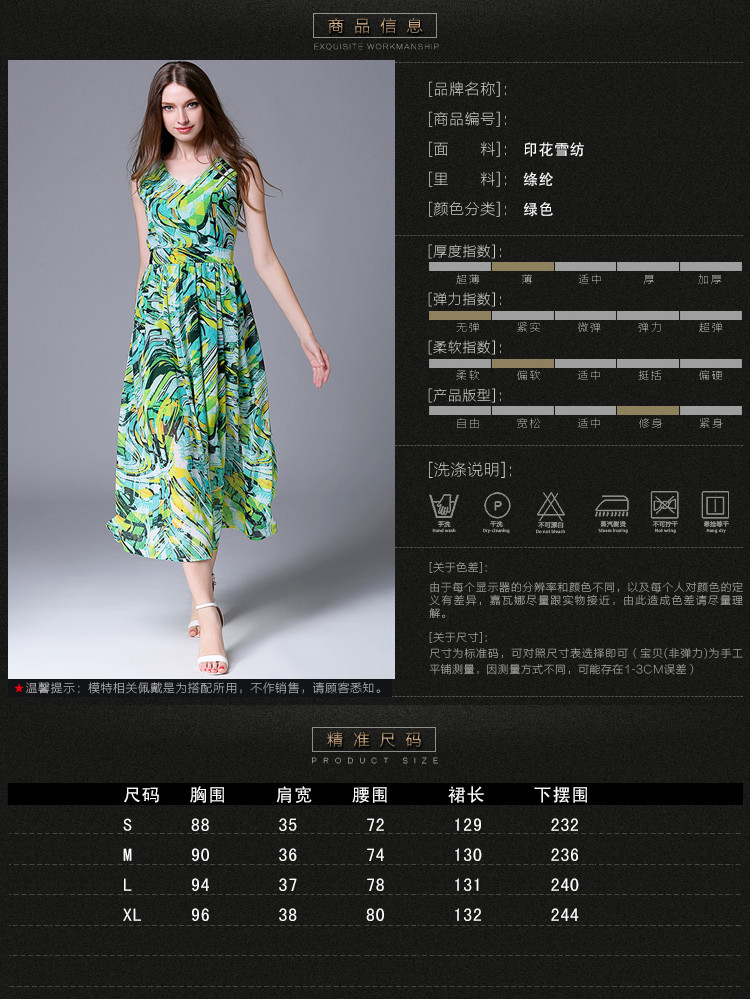
Task: Click the XL size row label
Action: pos(132,915)
